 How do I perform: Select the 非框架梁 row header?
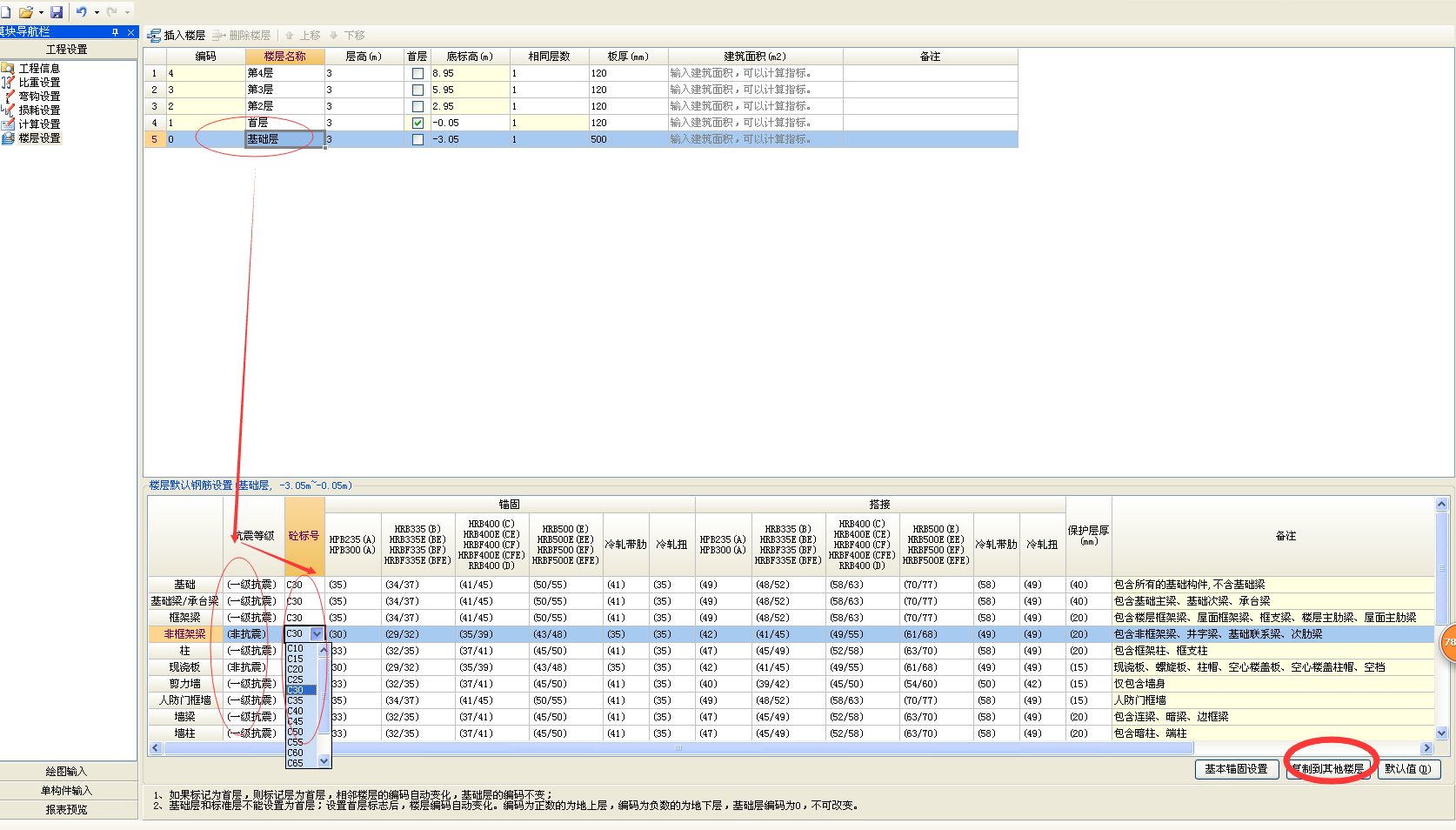point(185,634)
